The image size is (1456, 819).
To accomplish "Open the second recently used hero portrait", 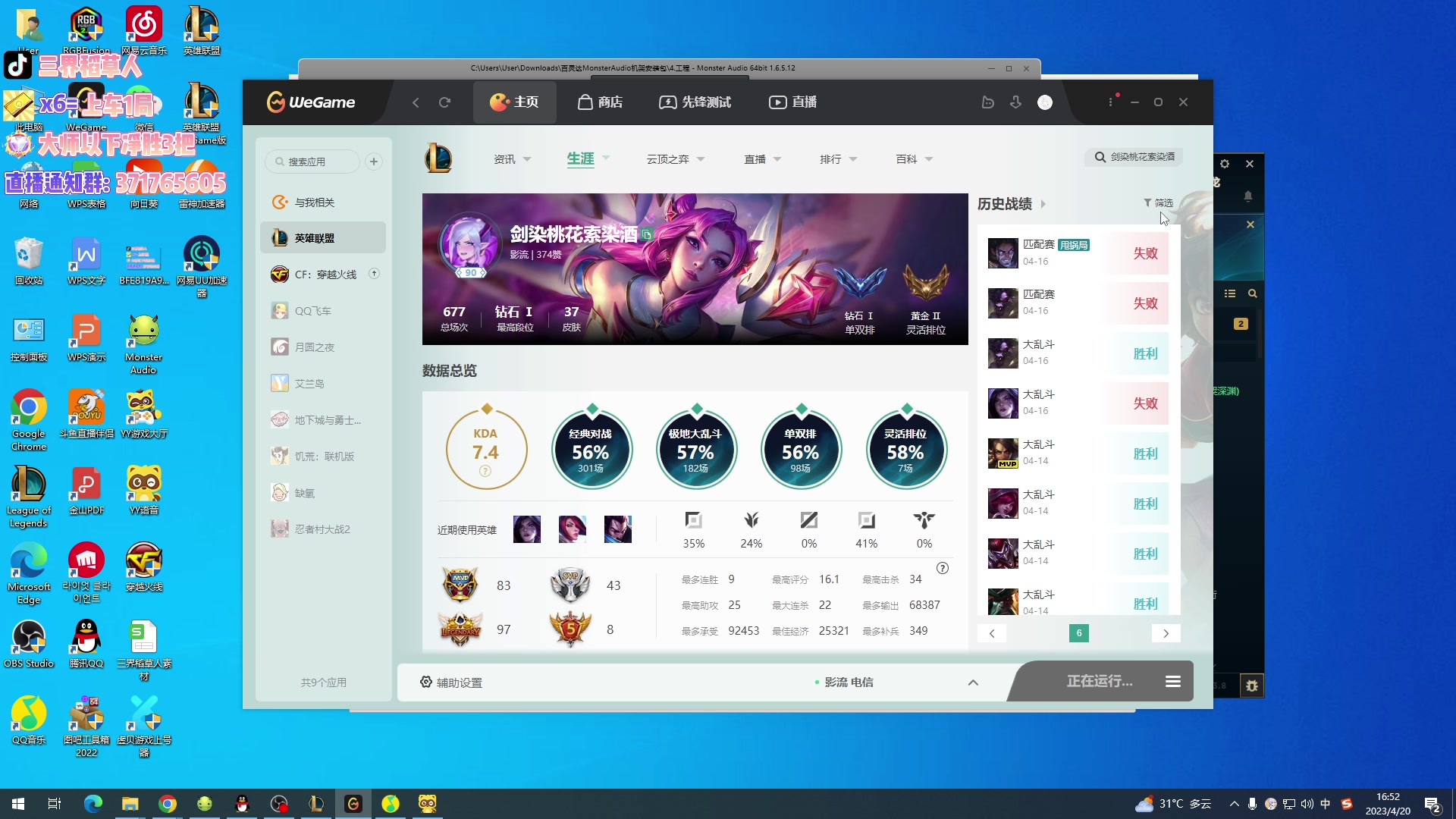I will 573,529.
